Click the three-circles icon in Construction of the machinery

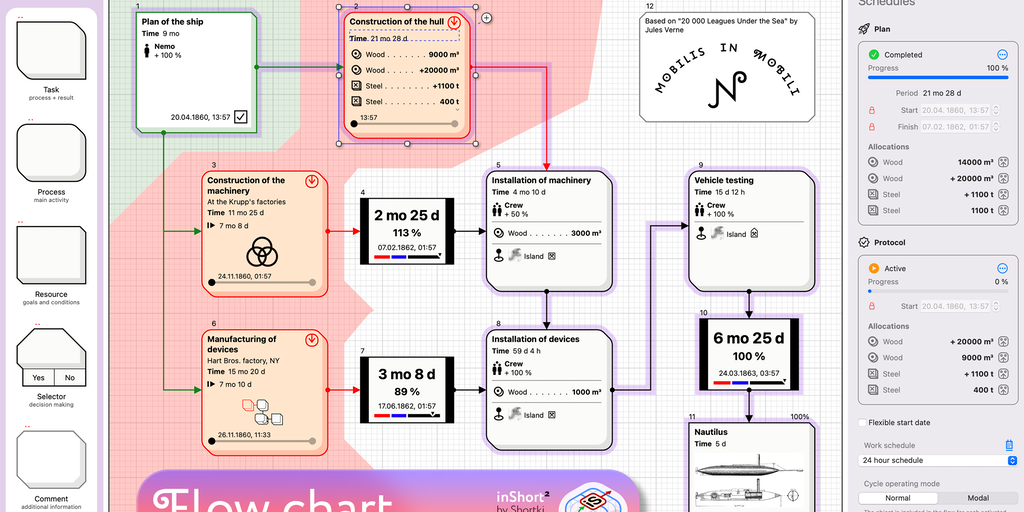click(263, 251)
